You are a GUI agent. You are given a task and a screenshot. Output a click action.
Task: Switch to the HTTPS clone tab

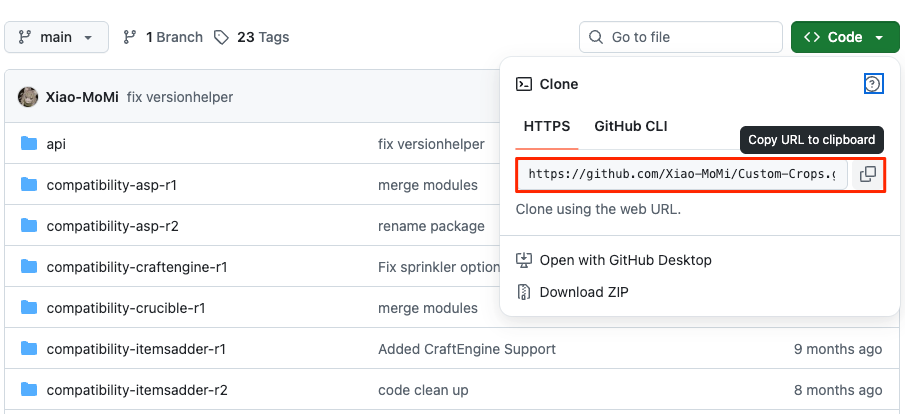click(547, 126)
